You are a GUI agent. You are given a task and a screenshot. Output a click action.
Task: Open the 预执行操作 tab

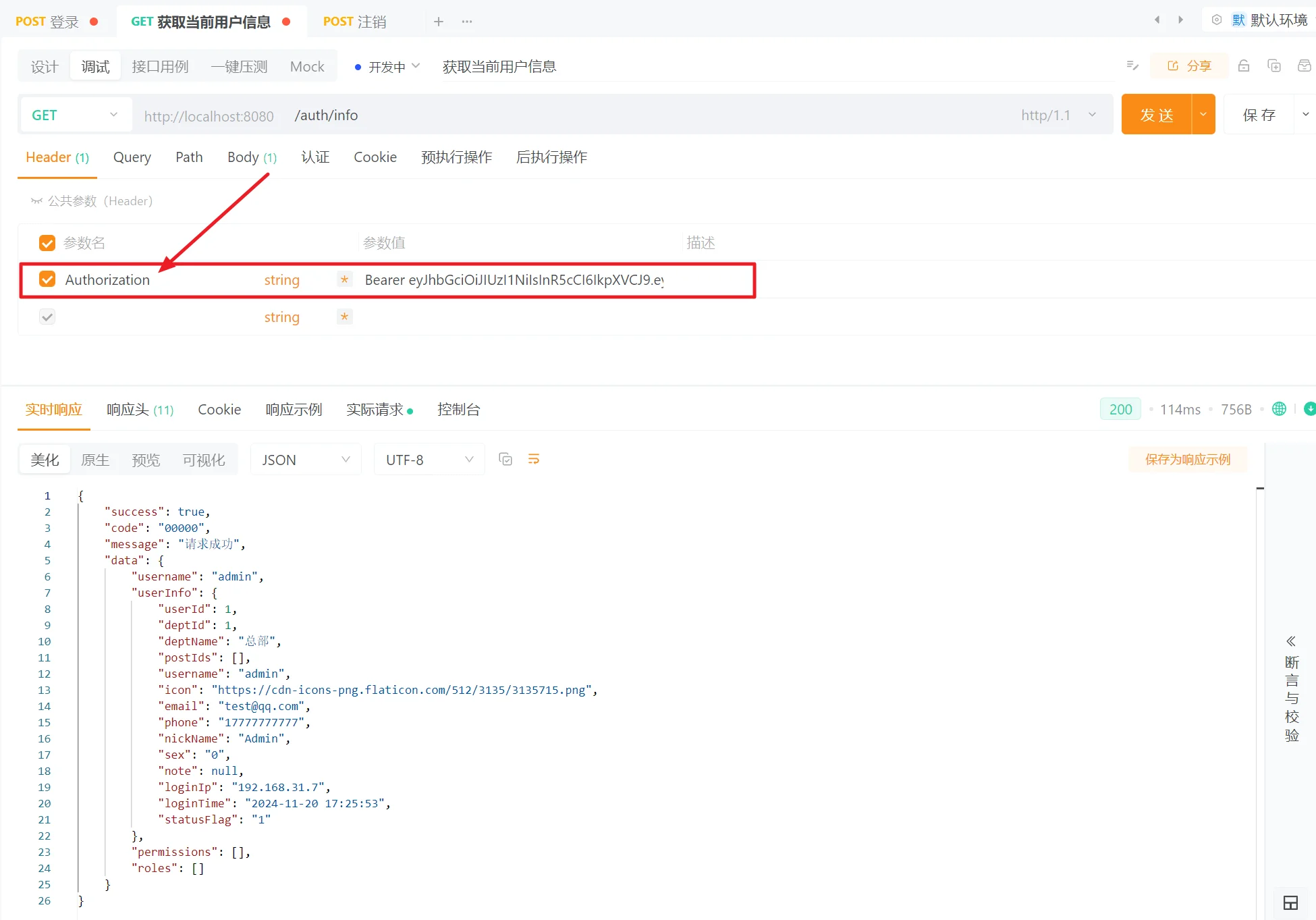pos(457,157)
